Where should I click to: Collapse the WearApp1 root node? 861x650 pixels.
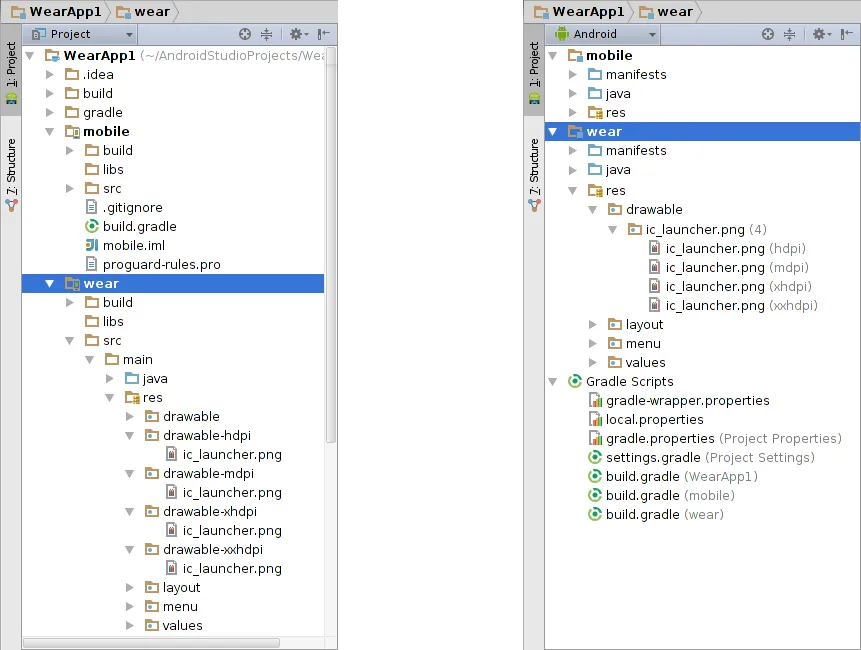coord(30,55)
